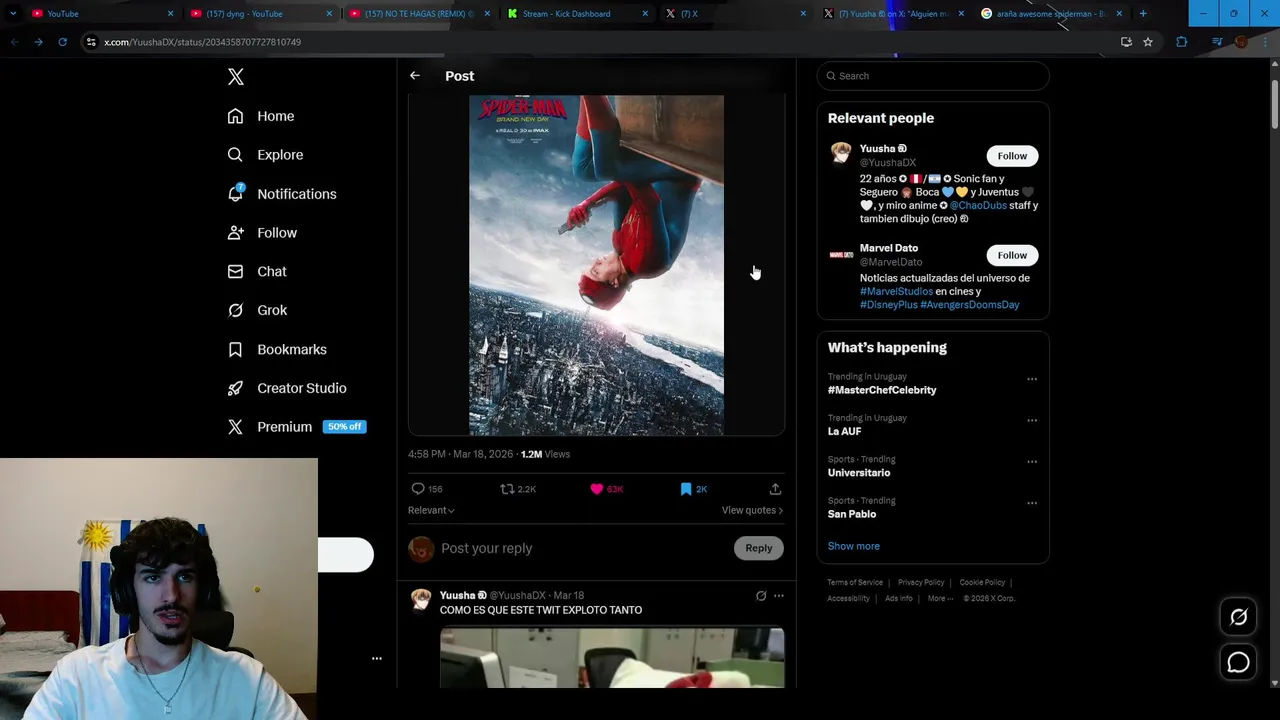Switch to the YouTube browser tab
This screenshot has height=720, width=1280.
coord(100,14)
